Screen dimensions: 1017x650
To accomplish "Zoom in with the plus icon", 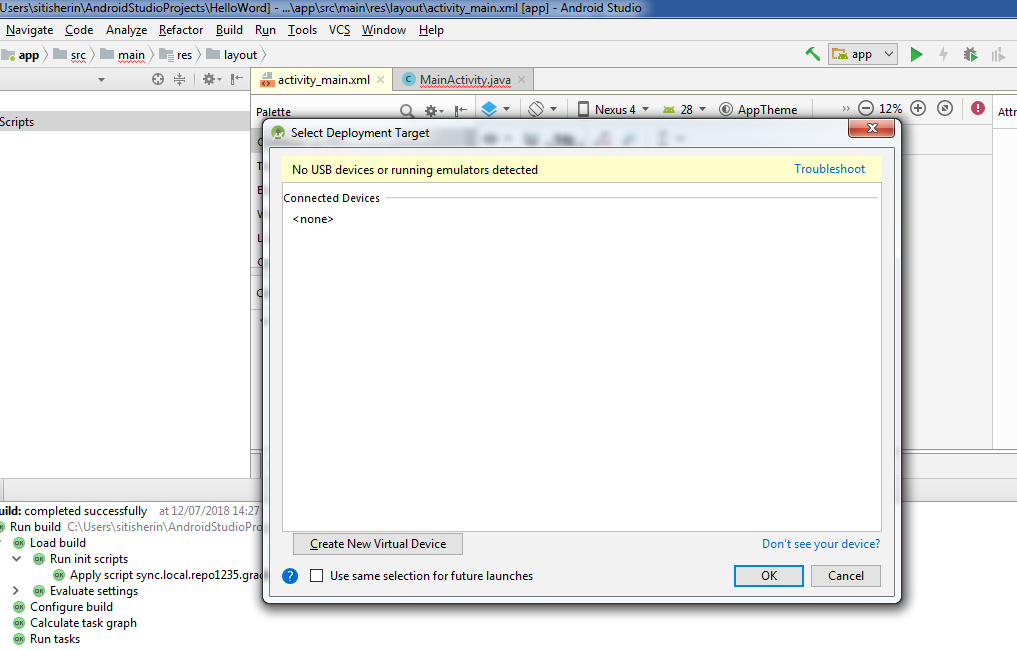I will point(917,108).
